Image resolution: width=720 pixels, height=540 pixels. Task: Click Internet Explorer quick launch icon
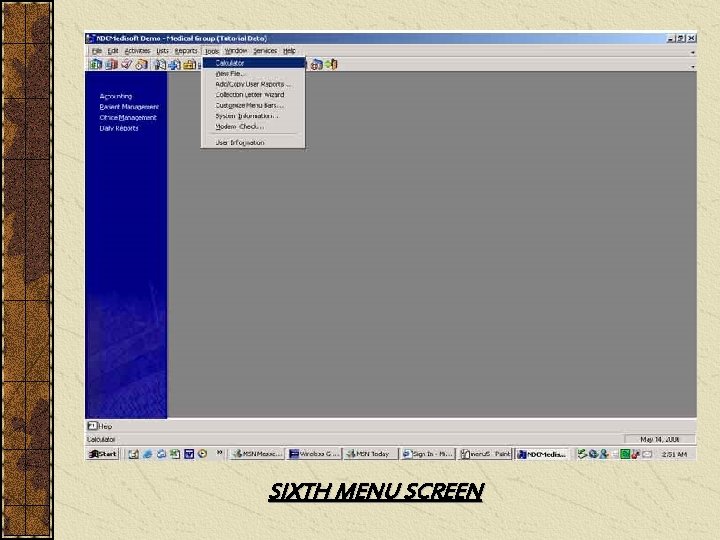coord(147,454)
